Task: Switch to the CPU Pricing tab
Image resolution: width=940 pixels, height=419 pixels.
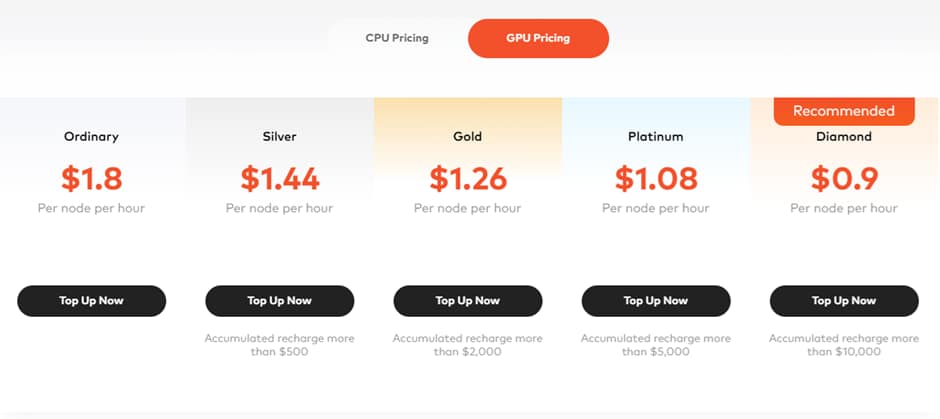Action: coord(397,38)
